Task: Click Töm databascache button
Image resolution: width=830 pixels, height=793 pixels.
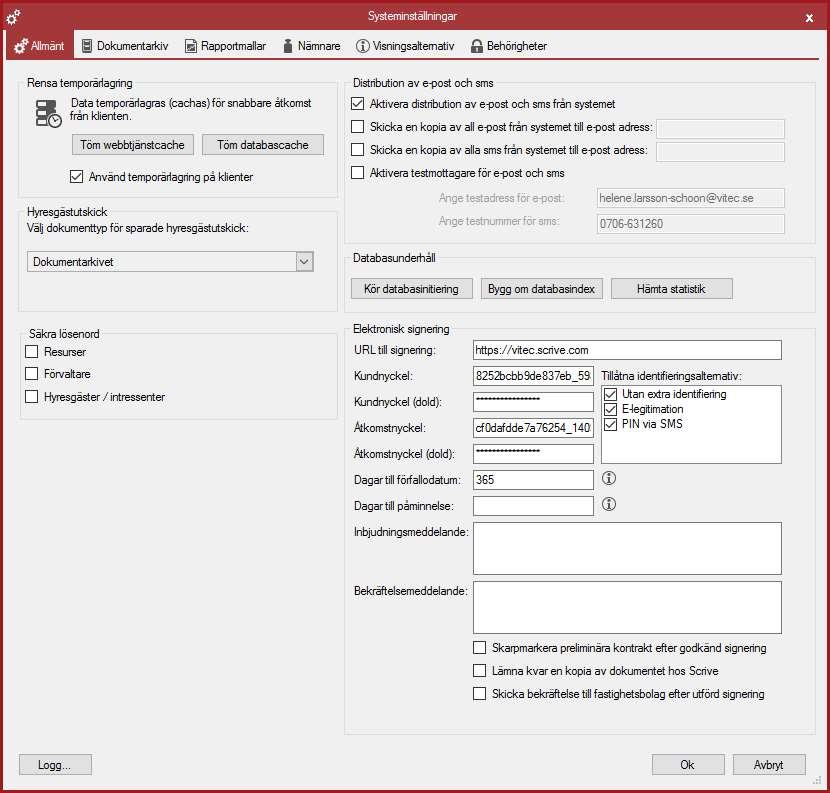Action: click(263, 145)
